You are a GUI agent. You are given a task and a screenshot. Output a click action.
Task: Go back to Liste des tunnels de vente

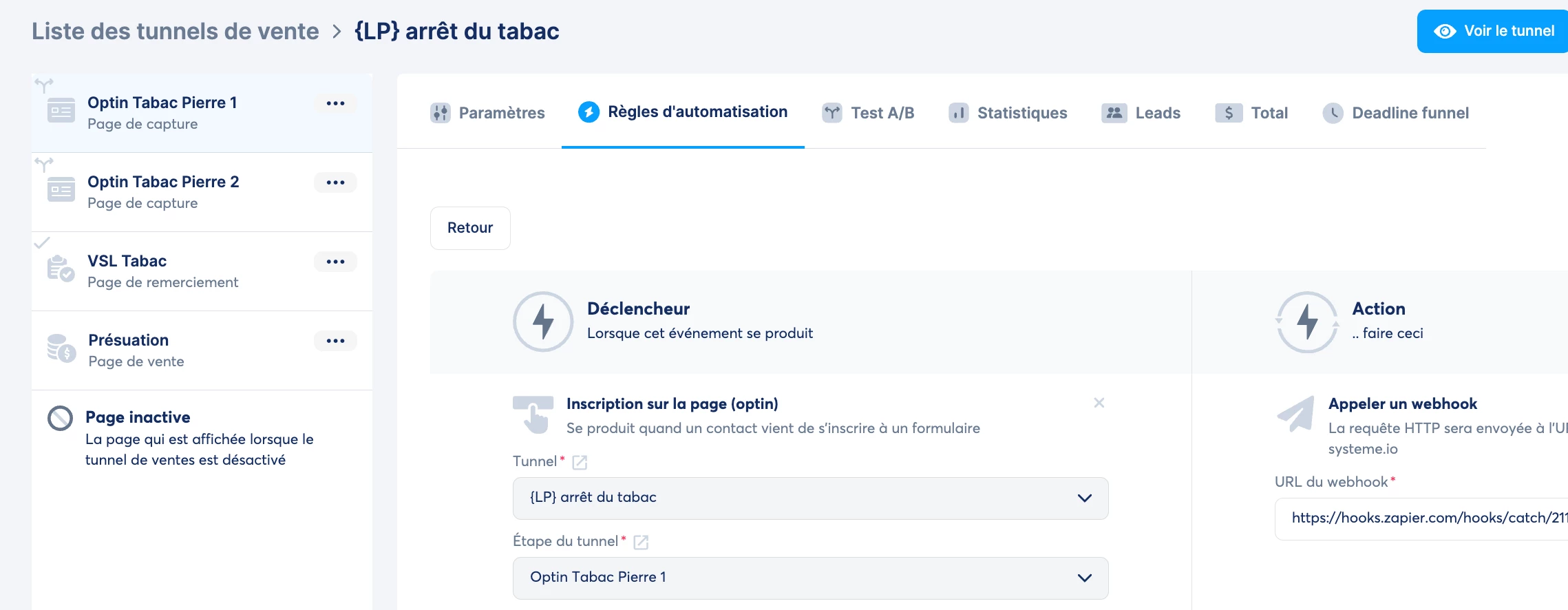click(176, 31)
